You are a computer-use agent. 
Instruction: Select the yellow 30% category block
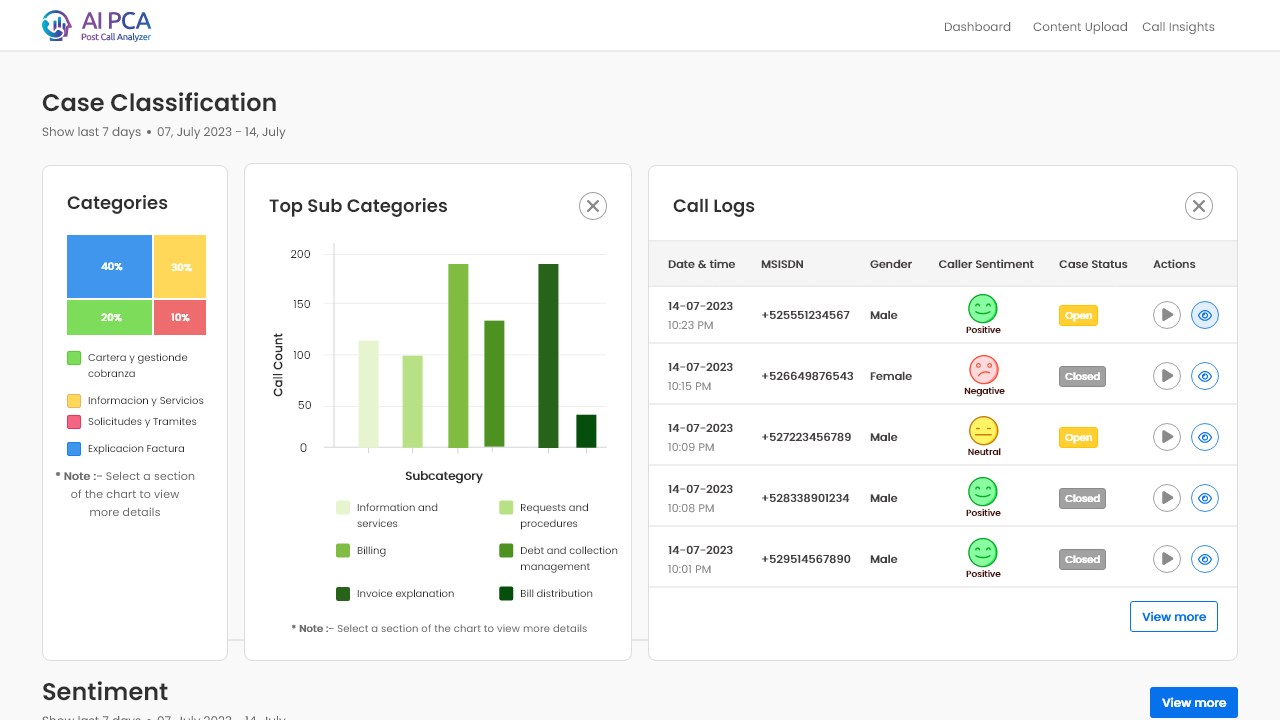coord(180,266)
